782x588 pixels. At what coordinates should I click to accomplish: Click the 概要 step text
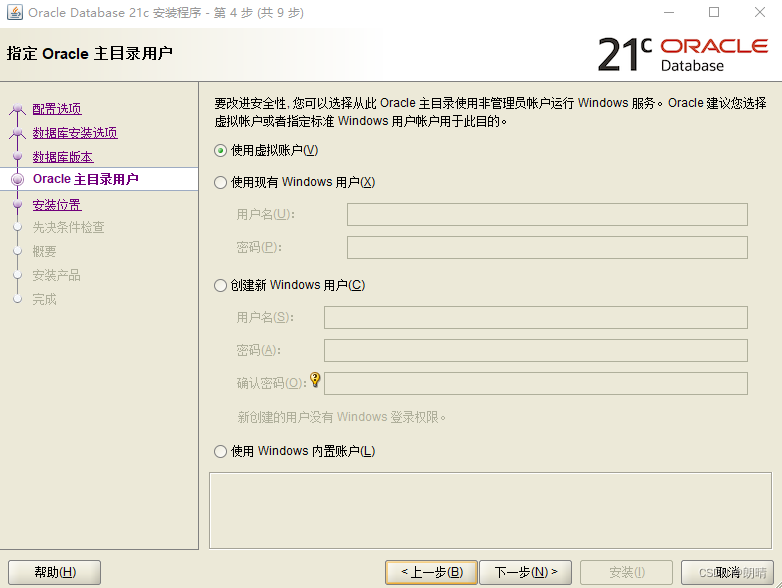(x=44, y=251)
